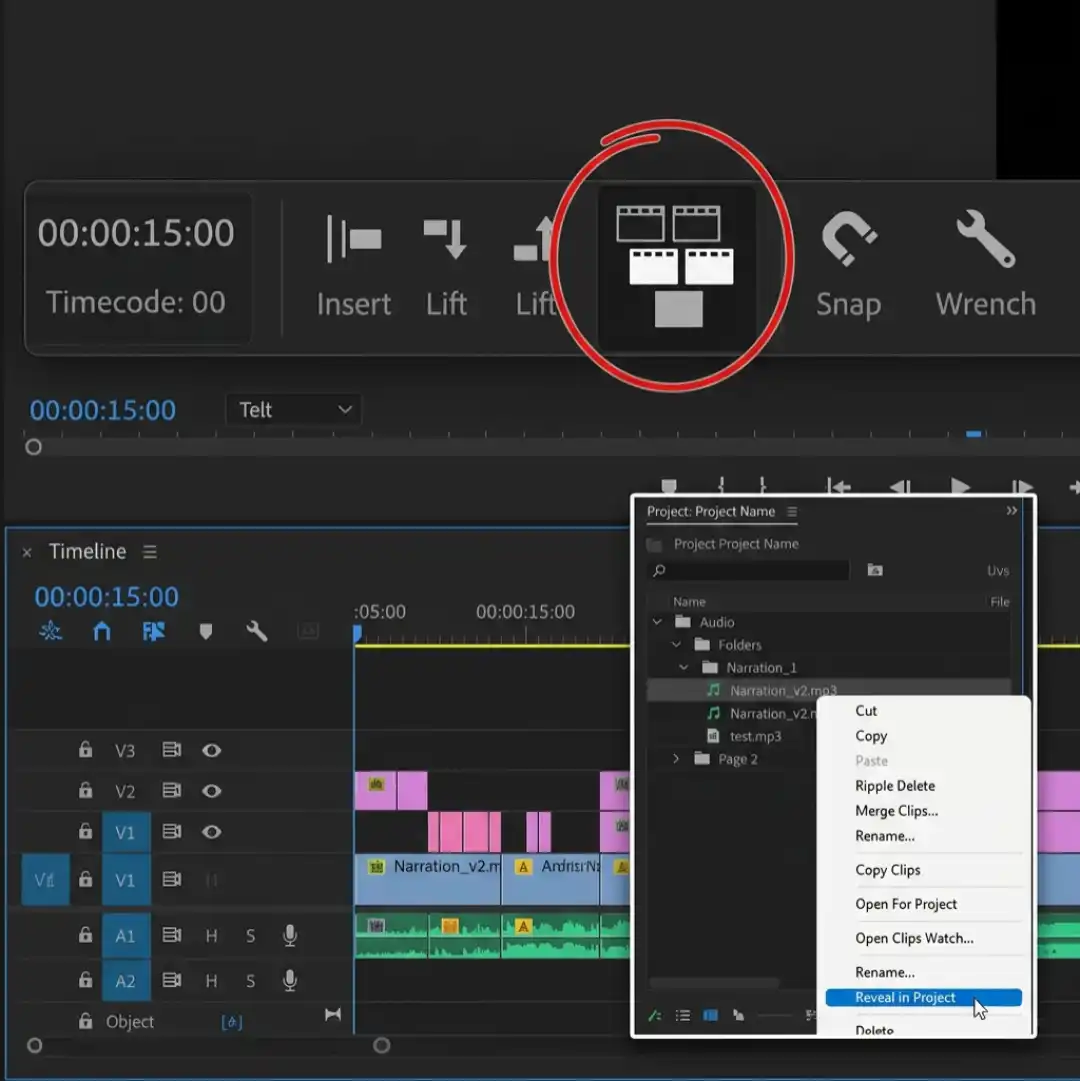Screen dimensions: 1080x1081
Task: Choose Copy in the context menu
Action: 870,736
